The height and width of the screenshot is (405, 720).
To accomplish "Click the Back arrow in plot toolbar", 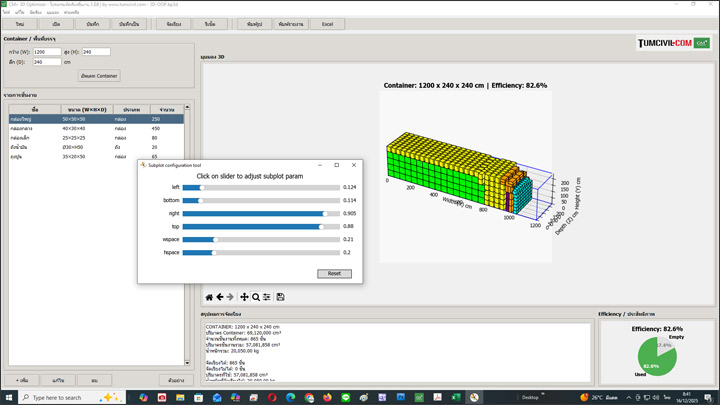I will point(220,297).
